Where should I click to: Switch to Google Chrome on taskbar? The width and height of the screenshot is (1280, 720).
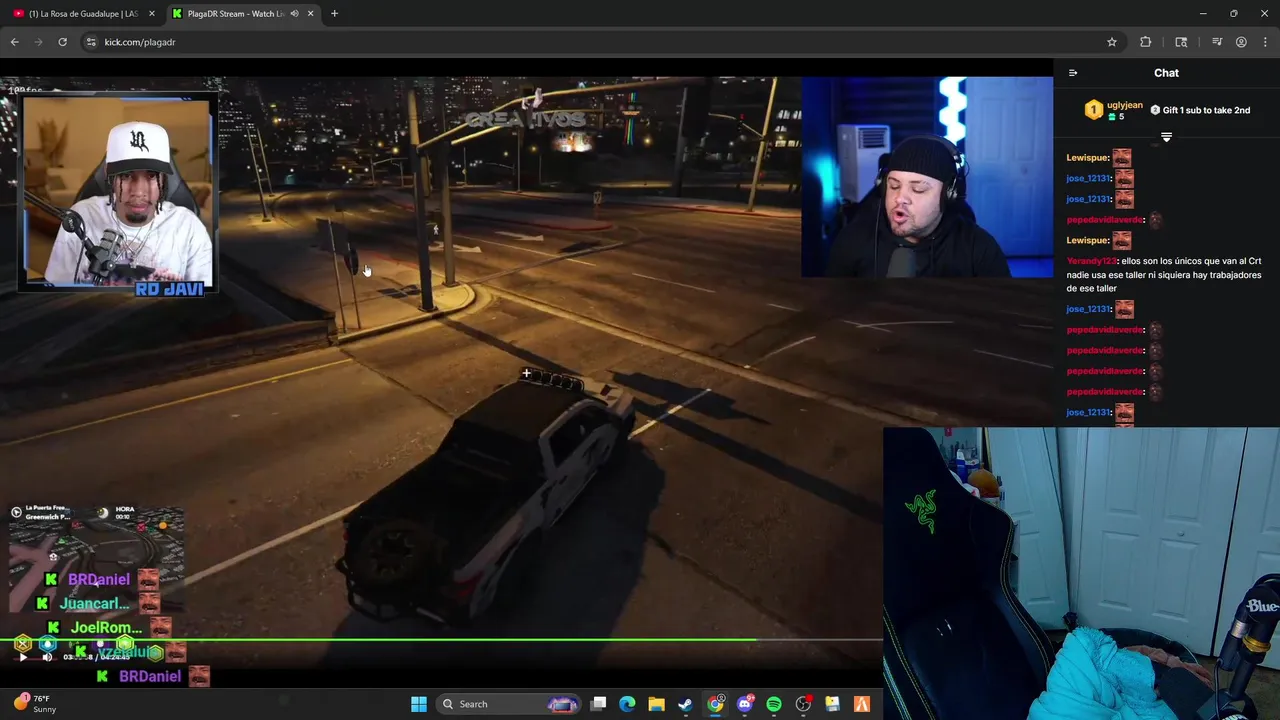point(715,704)
